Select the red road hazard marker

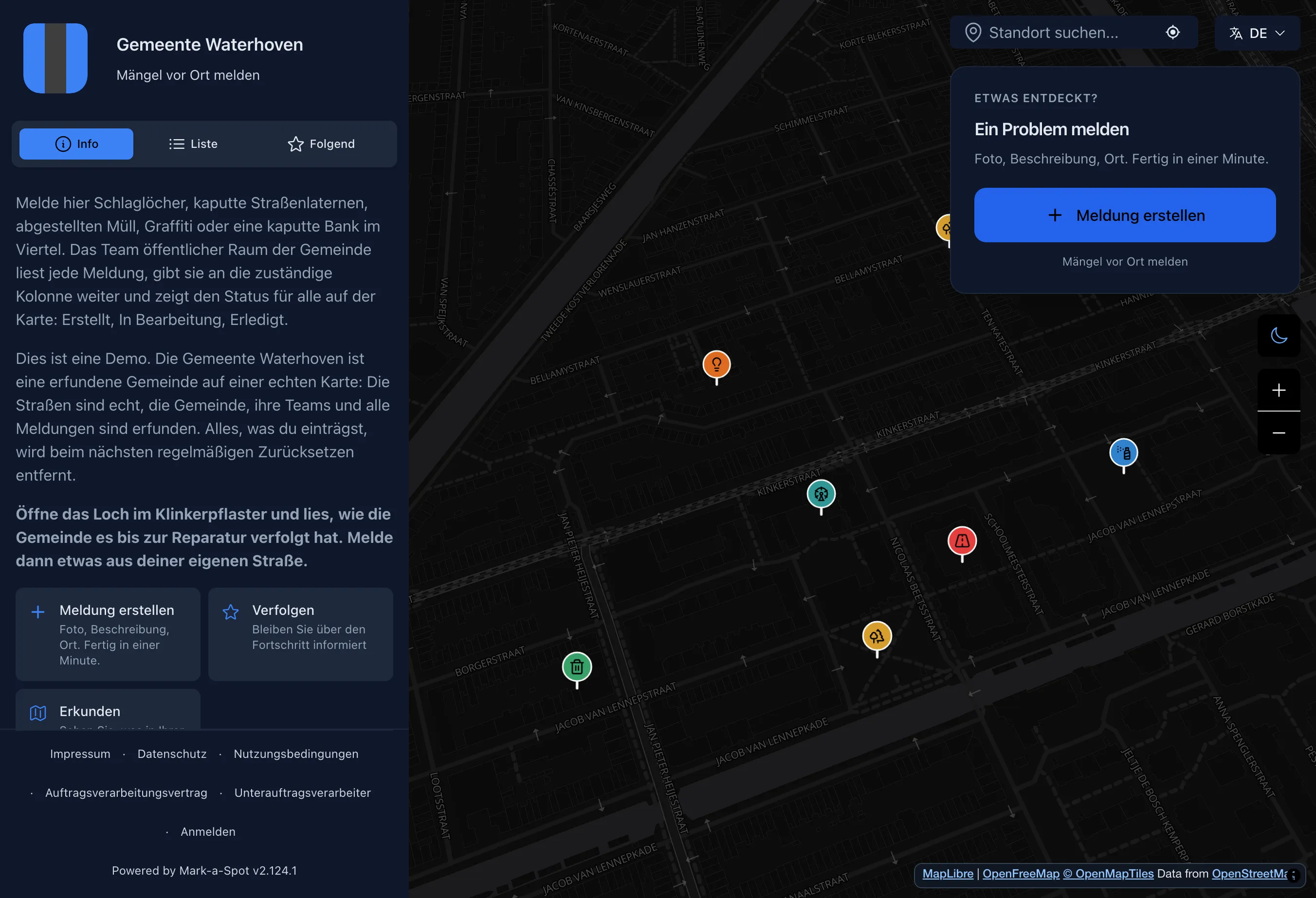point(962,541)
